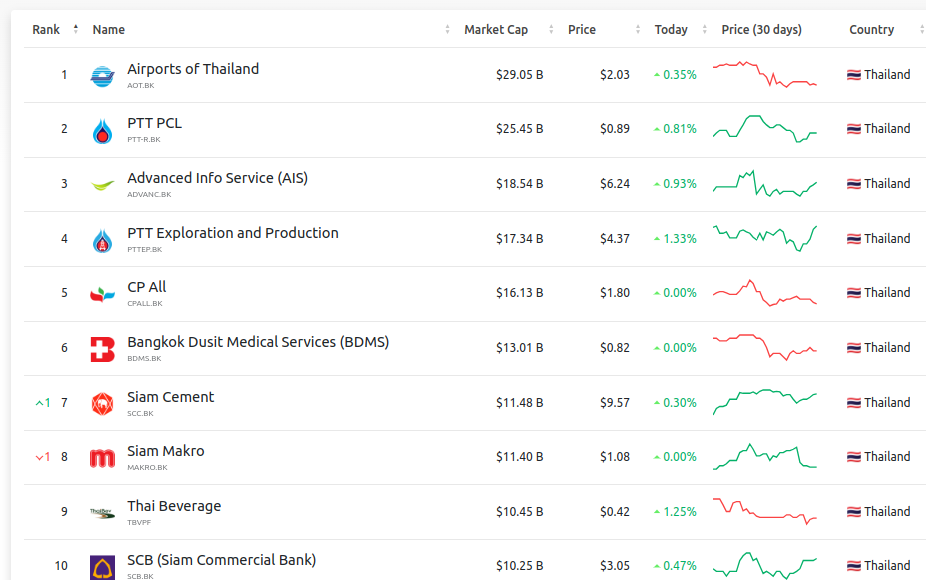Sort table by Rank column
Image resolution: width=926 pixels, height=580 pixels.
pos(47,30)
